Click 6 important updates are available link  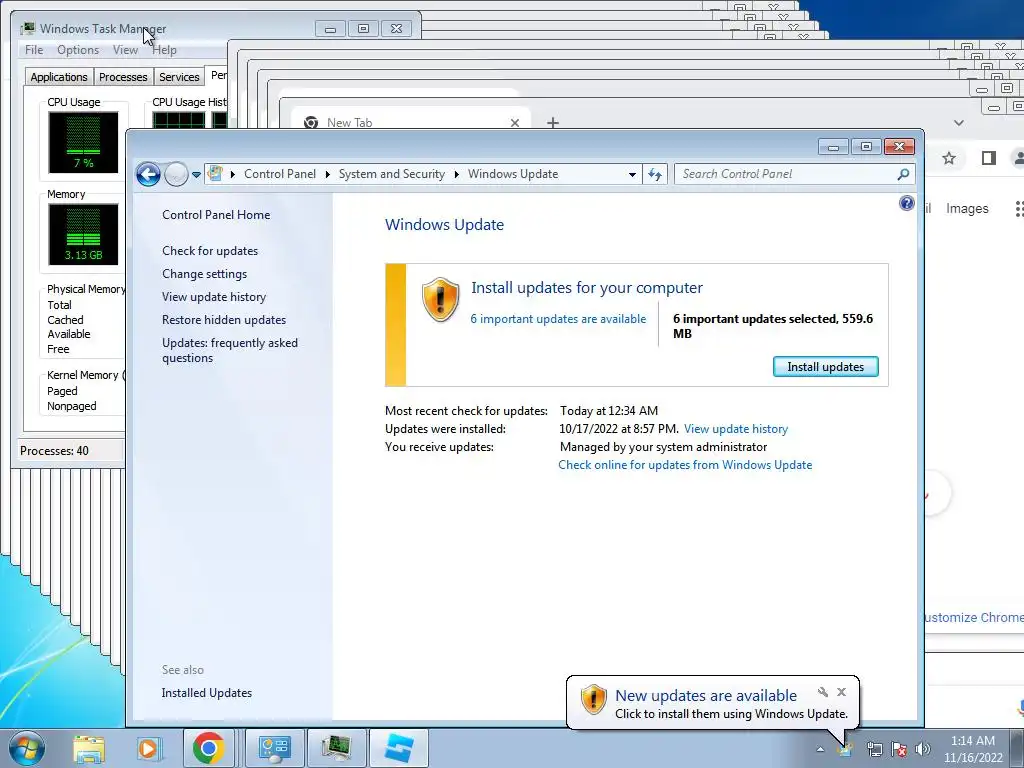pos(558,319)
